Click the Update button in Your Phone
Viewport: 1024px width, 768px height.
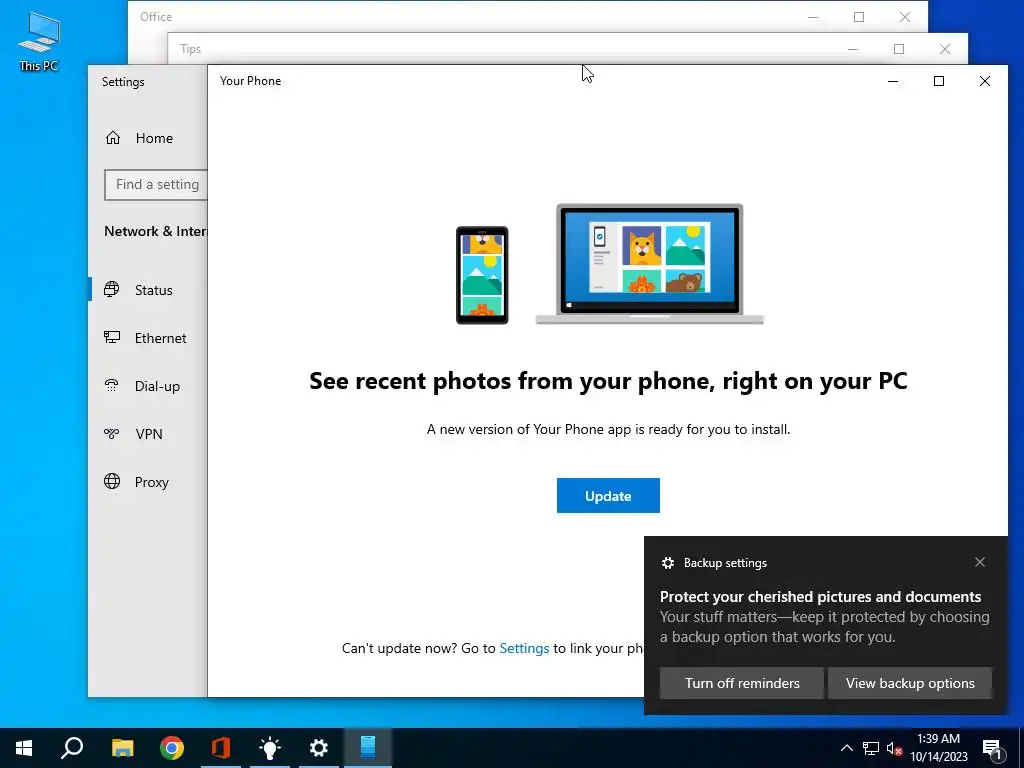[x=608, y=496]
